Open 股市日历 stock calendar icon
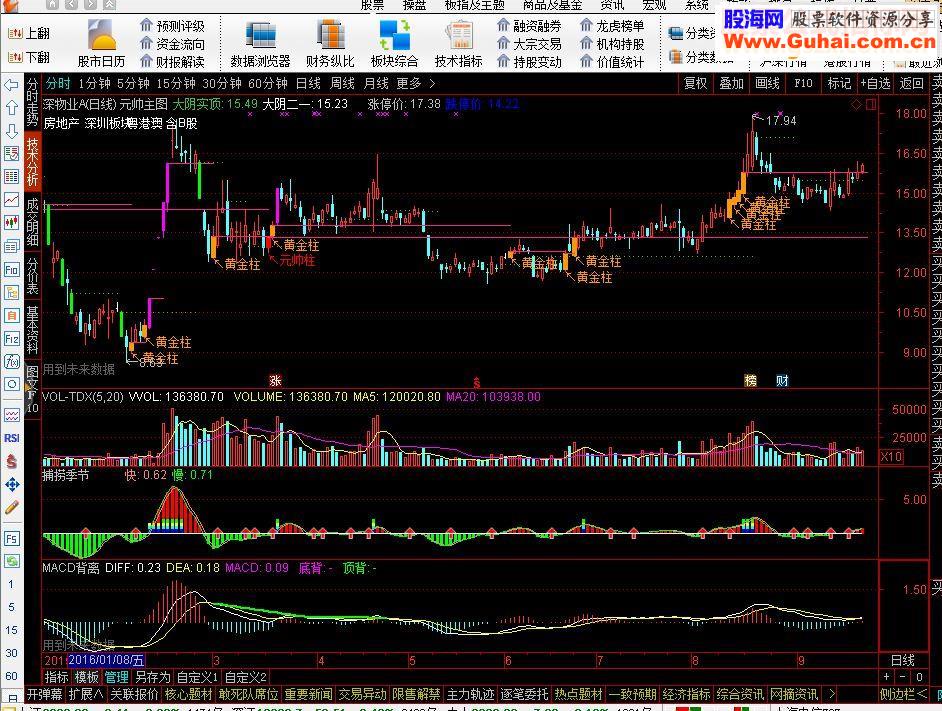 coord(101,43)
